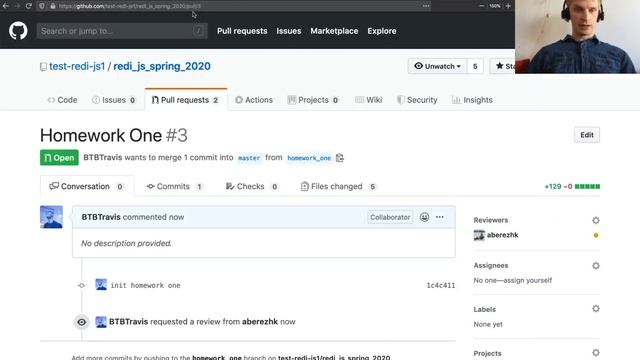This screenshot has width=640, height=360.
Task: Click the browser back arrow
Action: coord(6,6)
